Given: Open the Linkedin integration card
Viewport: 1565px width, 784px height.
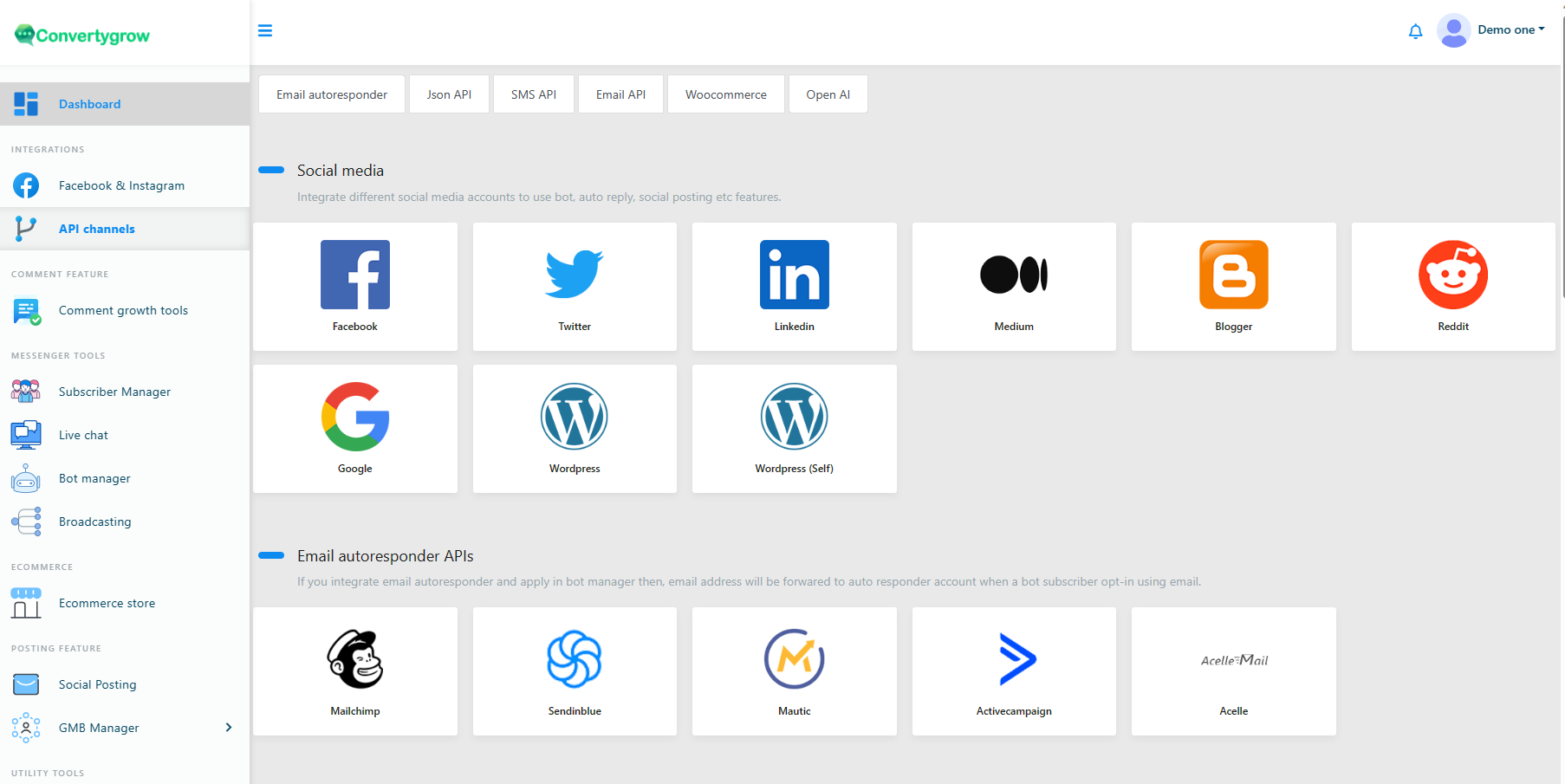Looking at the screenshot, I should point(795,287).
